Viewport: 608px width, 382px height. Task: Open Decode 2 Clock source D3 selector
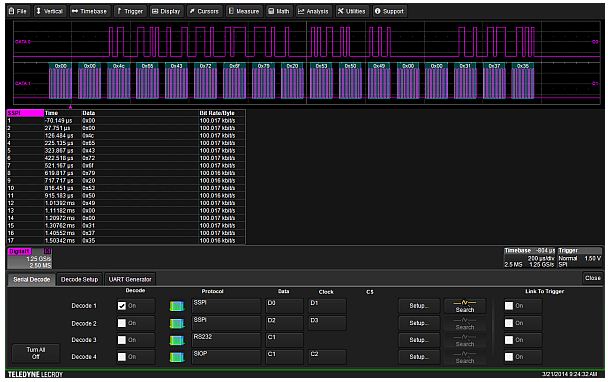coord(327,323)
